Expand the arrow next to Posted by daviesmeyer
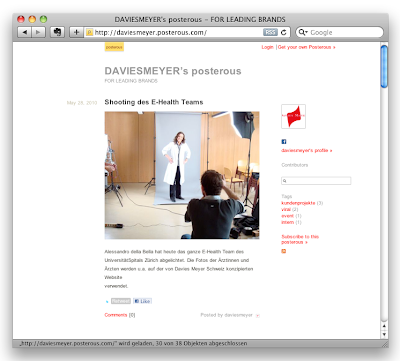Screen dimensions: 400x361 [x=257, y=315]
